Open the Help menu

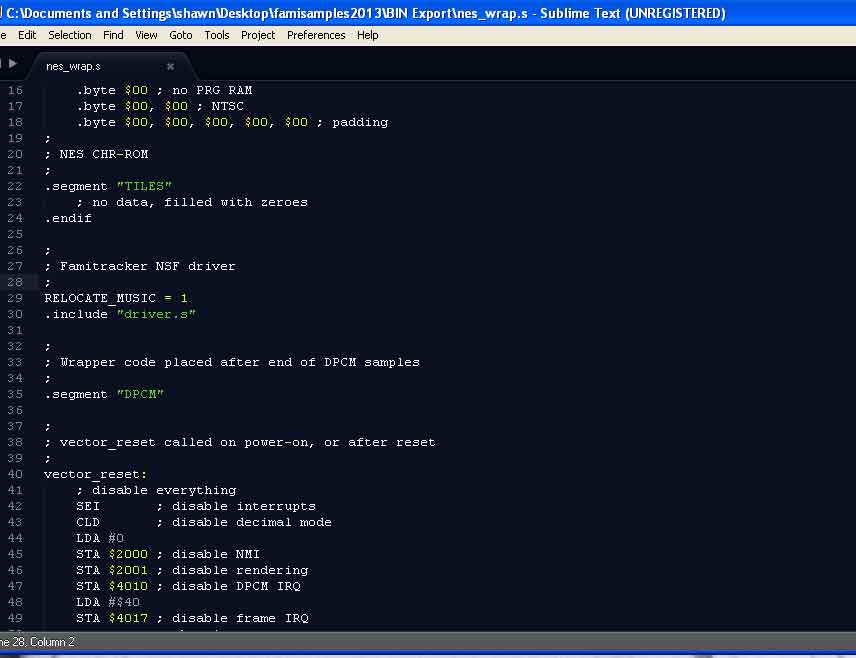(368, 35)
